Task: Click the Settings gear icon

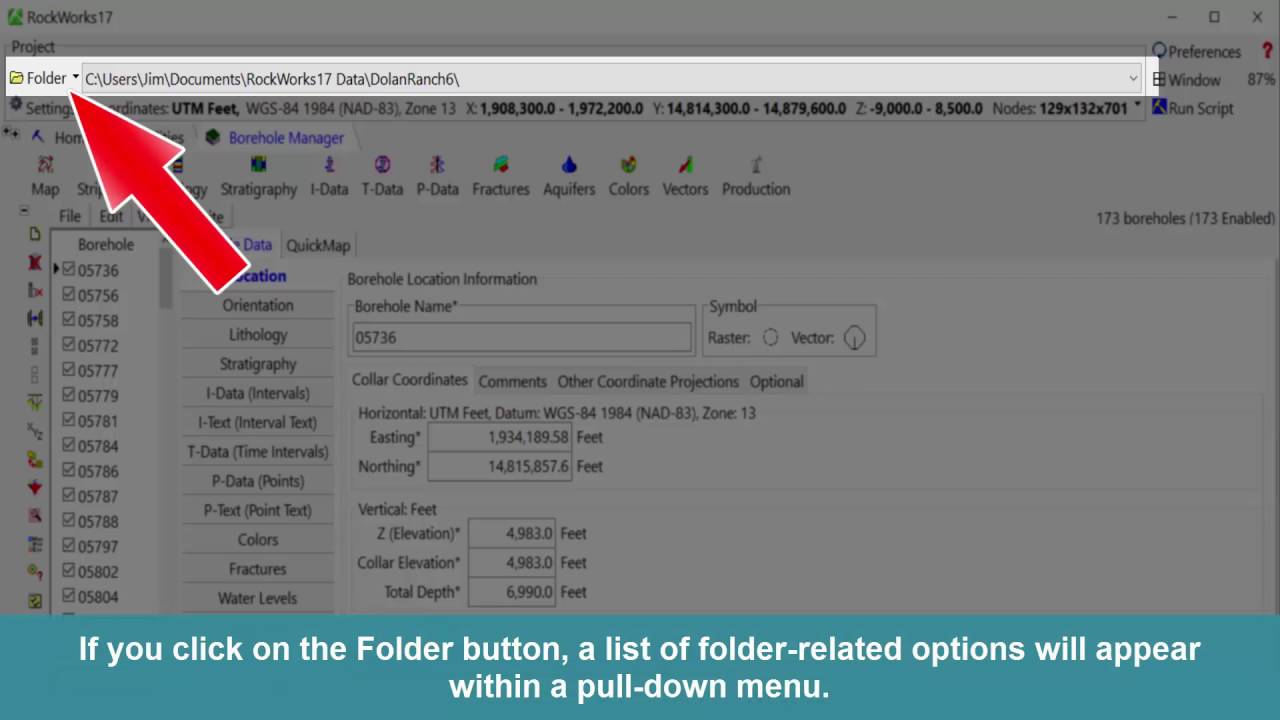Action: 16,105
